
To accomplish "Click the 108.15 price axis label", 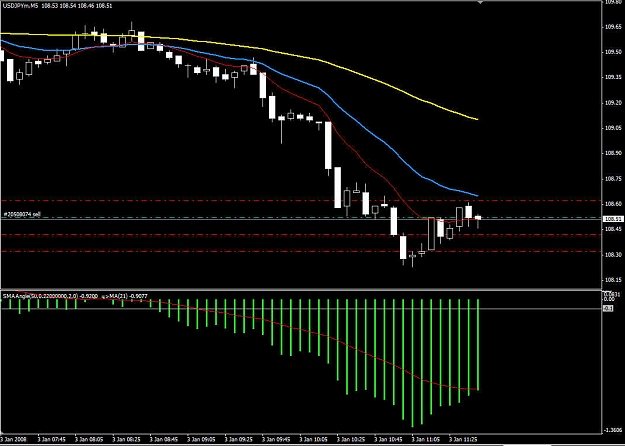I will [x=614, y=280].
